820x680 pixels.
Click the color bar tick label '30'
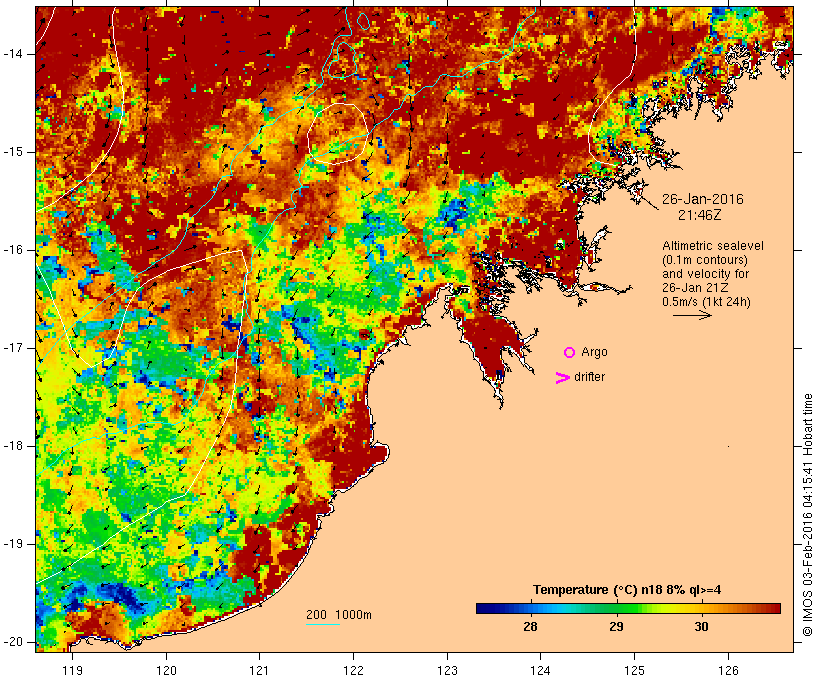point(701,627)
